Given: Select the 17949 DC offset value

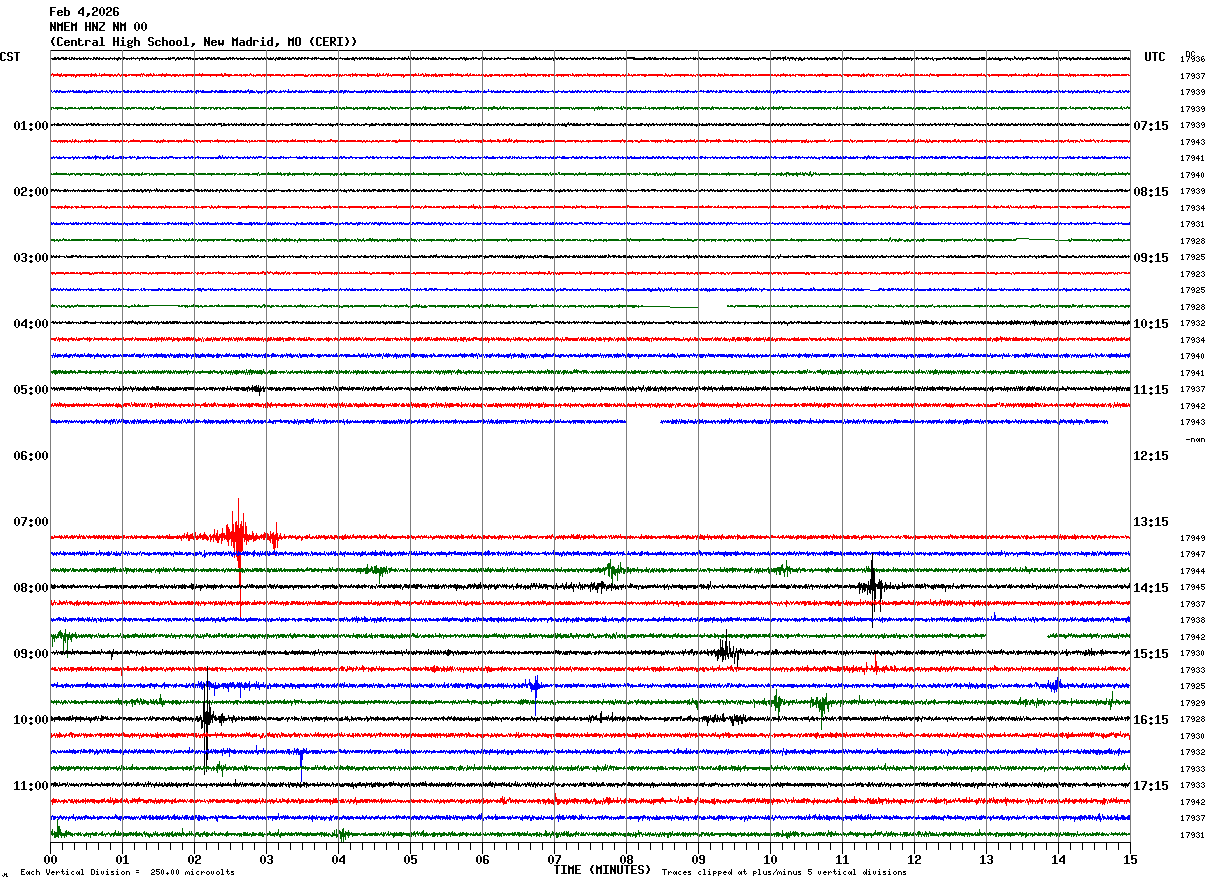Looking at the screenshot, I should [x=1192, y=538].
